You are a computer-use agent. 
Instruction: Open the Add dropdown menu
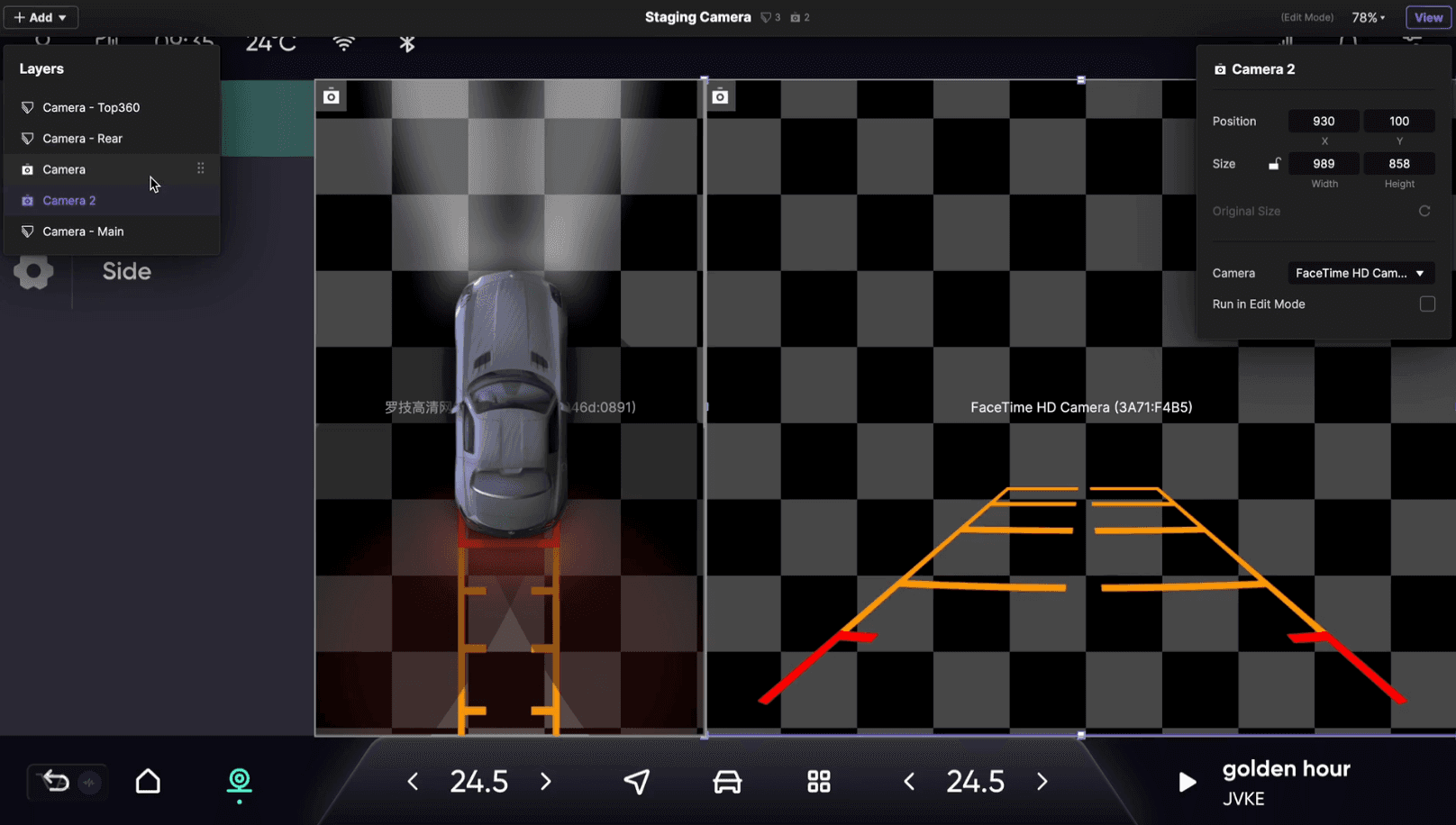(40, 16)
